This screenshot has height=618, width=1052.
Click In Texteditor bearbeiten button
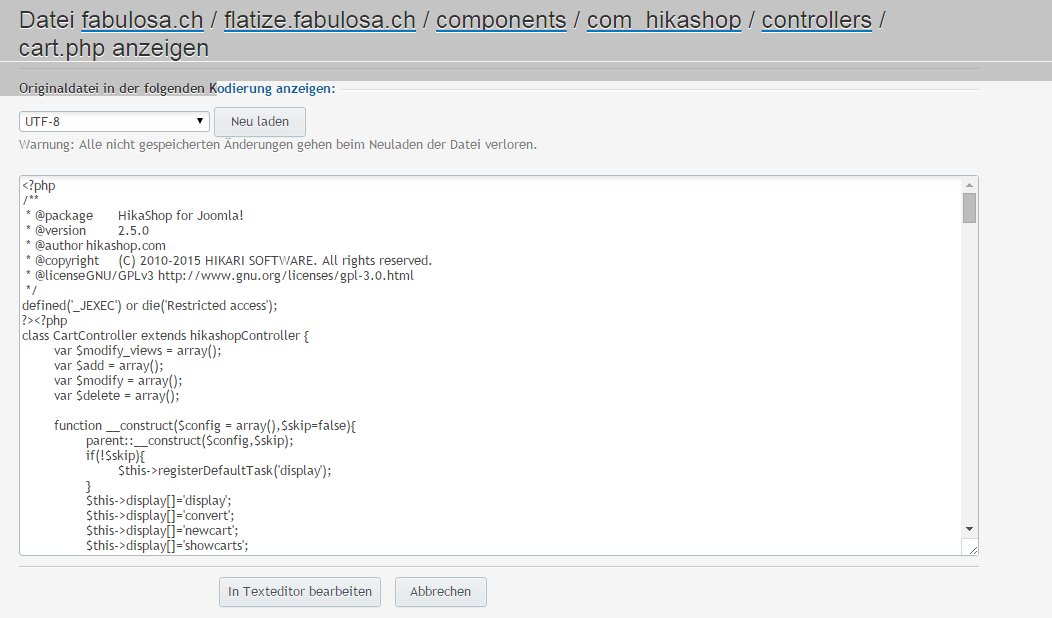click(x=301, y=591)
